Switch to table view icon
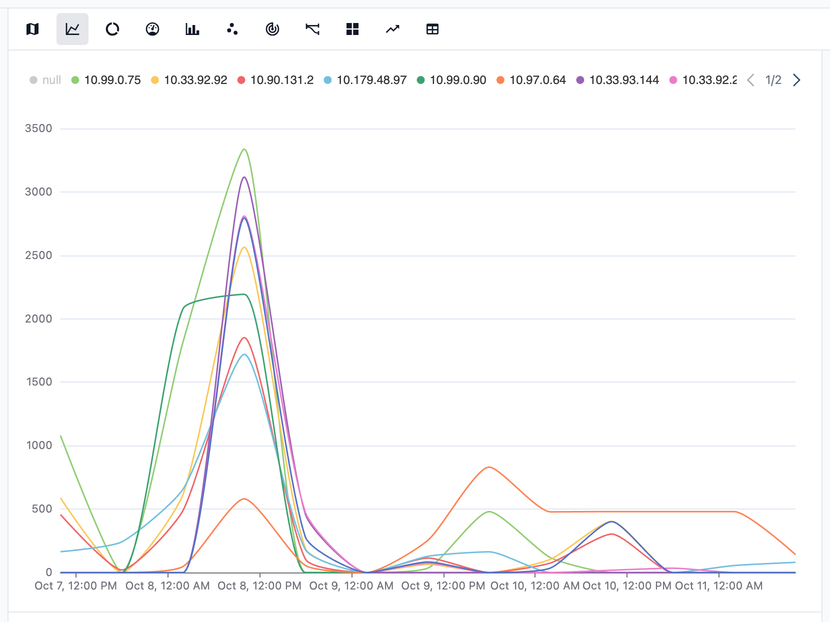This screenshot has height=622, width=830. pos(432,29)
